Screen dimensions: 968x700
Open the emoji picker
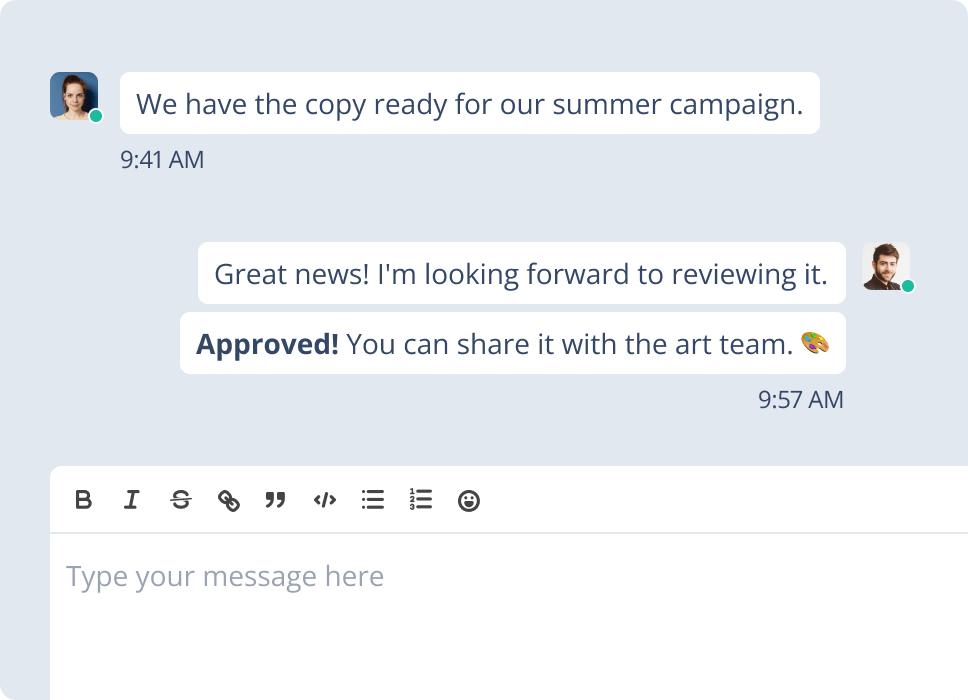pos(469,500)
